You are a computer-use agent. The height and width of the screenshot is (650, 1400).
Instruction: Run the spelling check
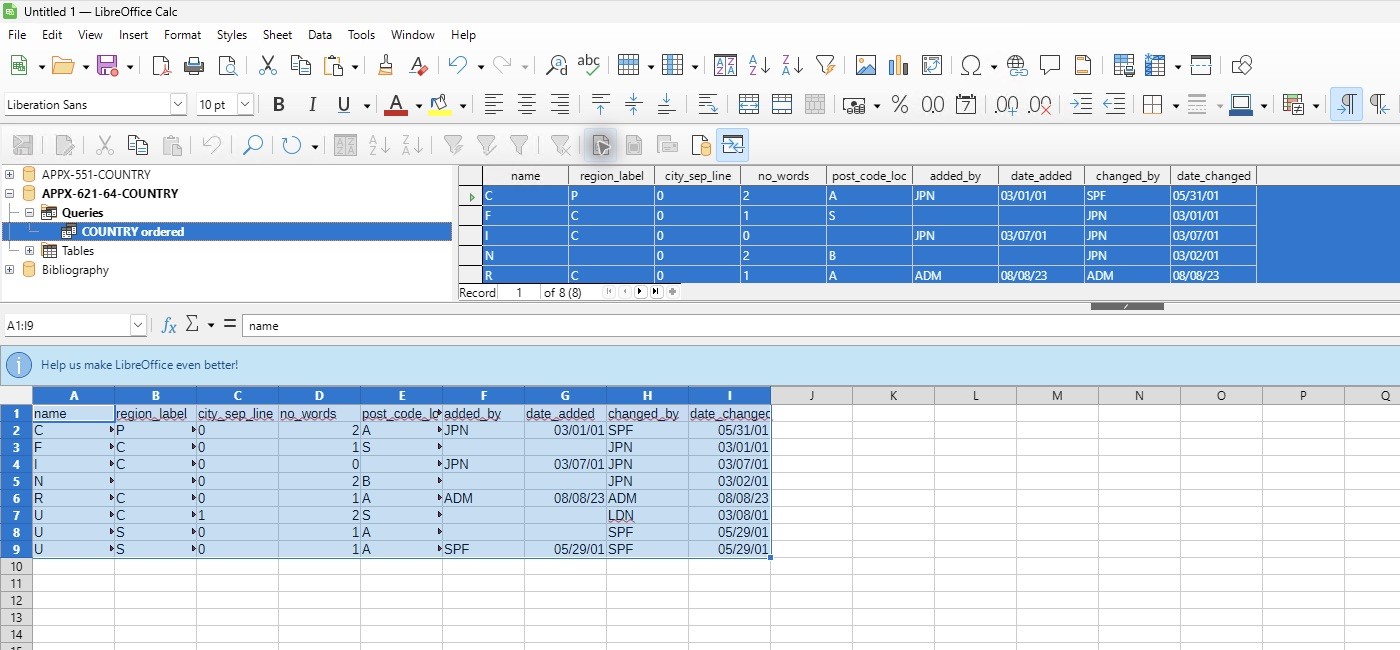pos(589,65)
